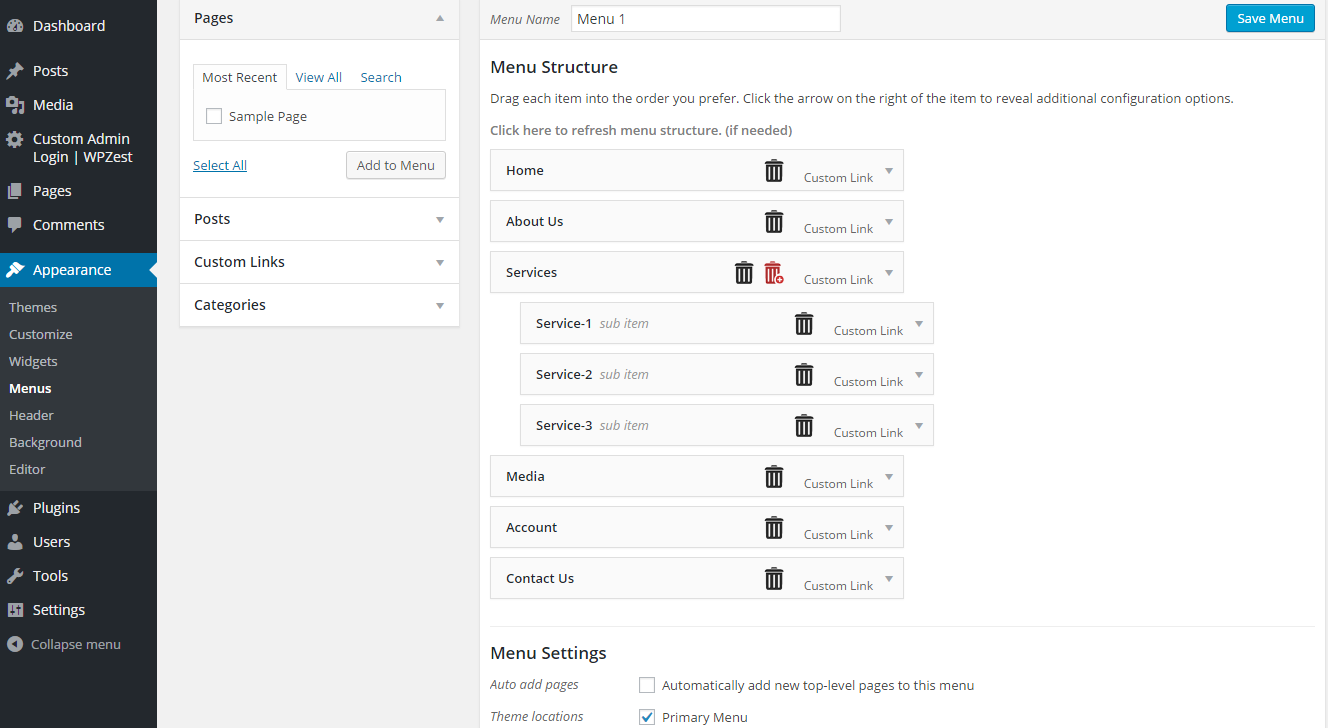Click the Select All link
This screenshot has width=1328, height=728.
(220, 165)
